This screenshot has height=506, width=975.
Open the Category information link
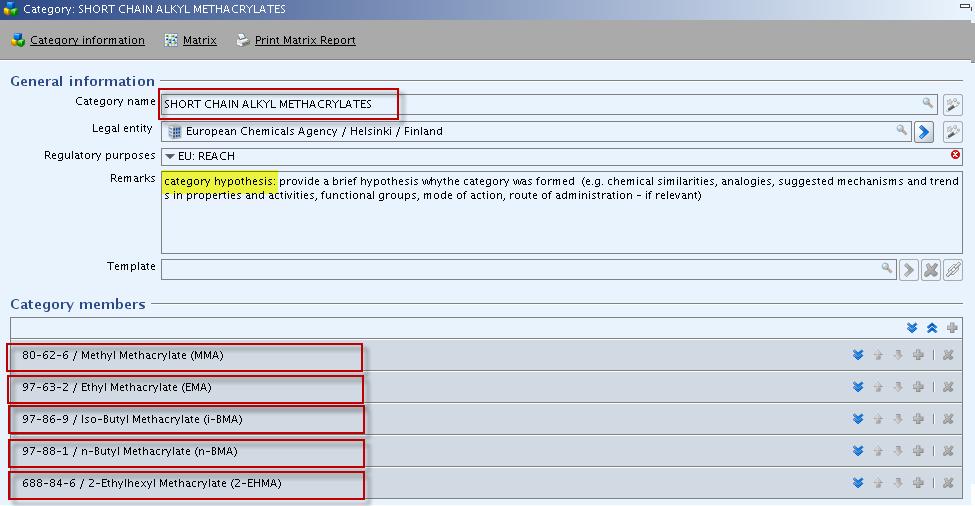point(87,40)
